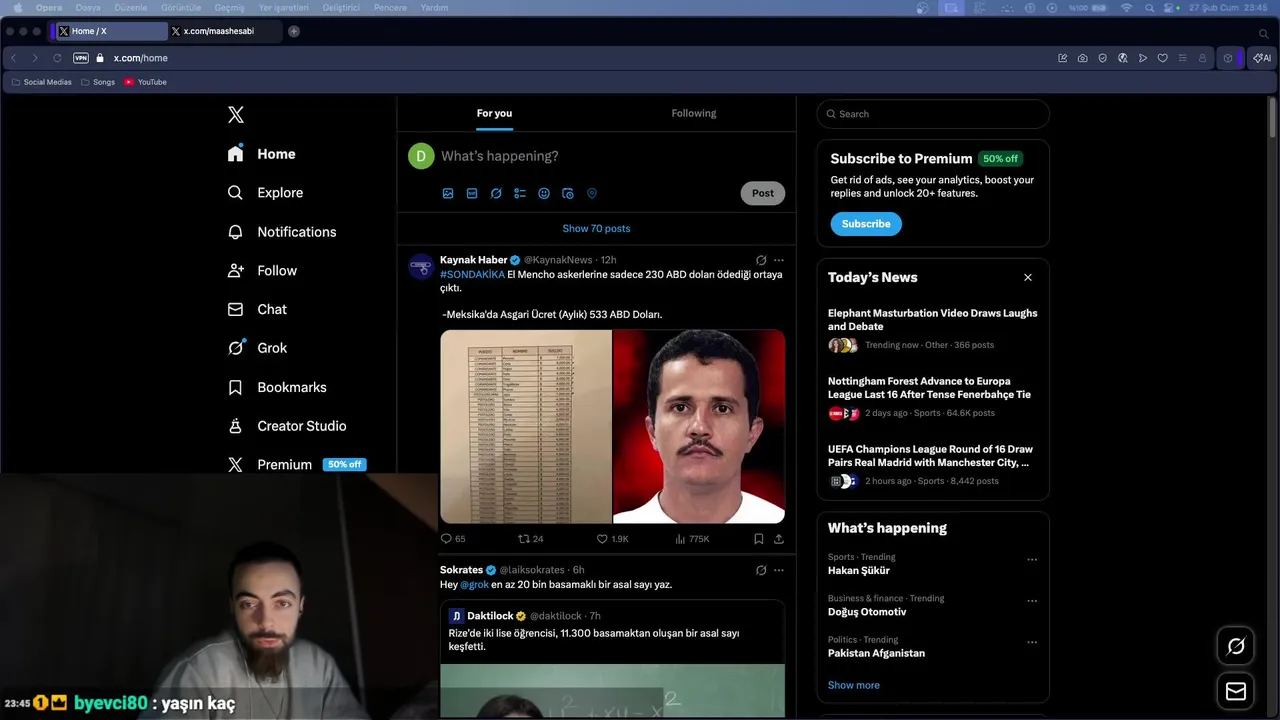Switch to the Following tab

click(x=694, y=113)
